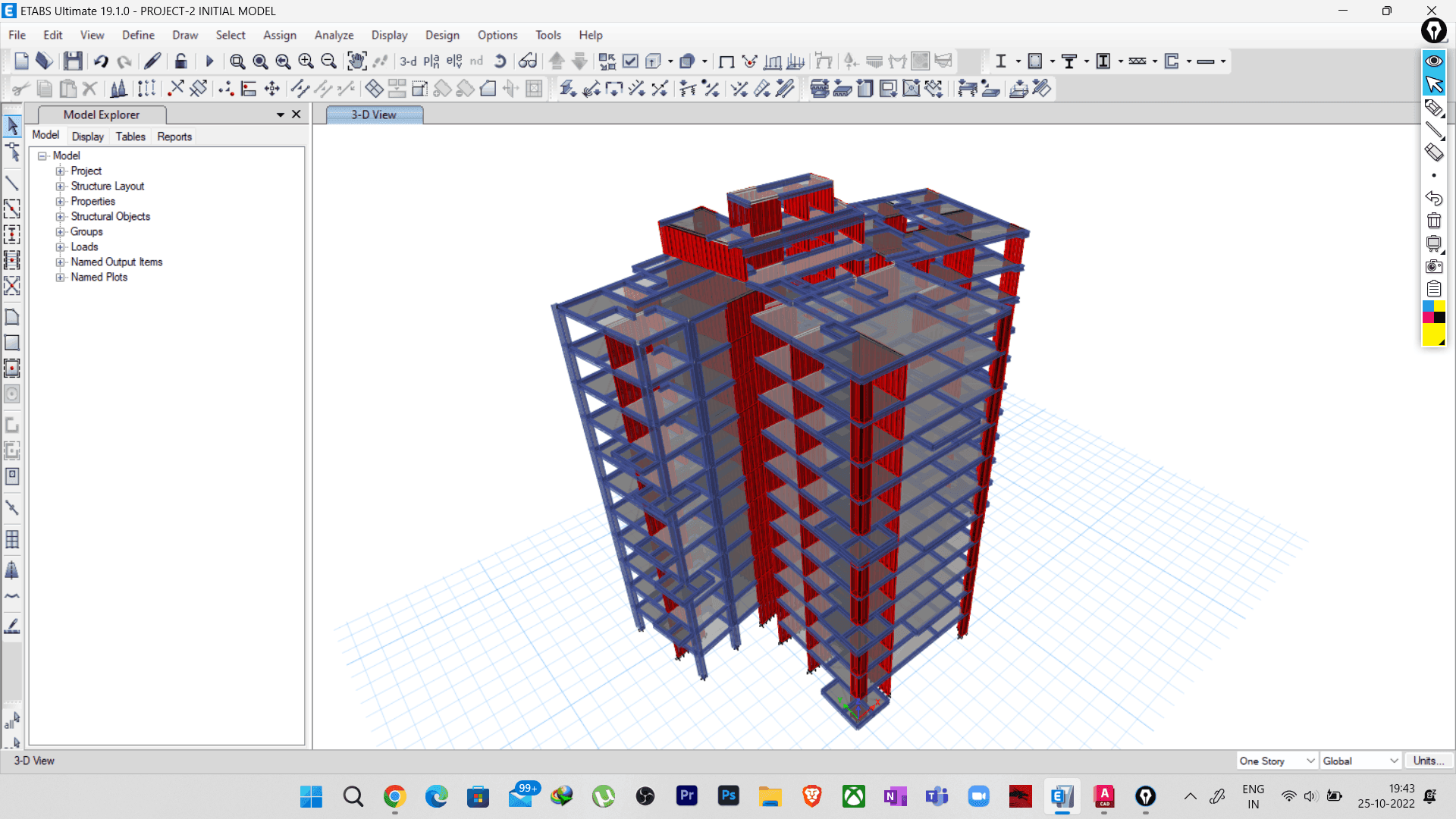This screenshot has height=819, width=1456.
Task: Select the Rubber Band Zoom tool
Action: (237, 61)
